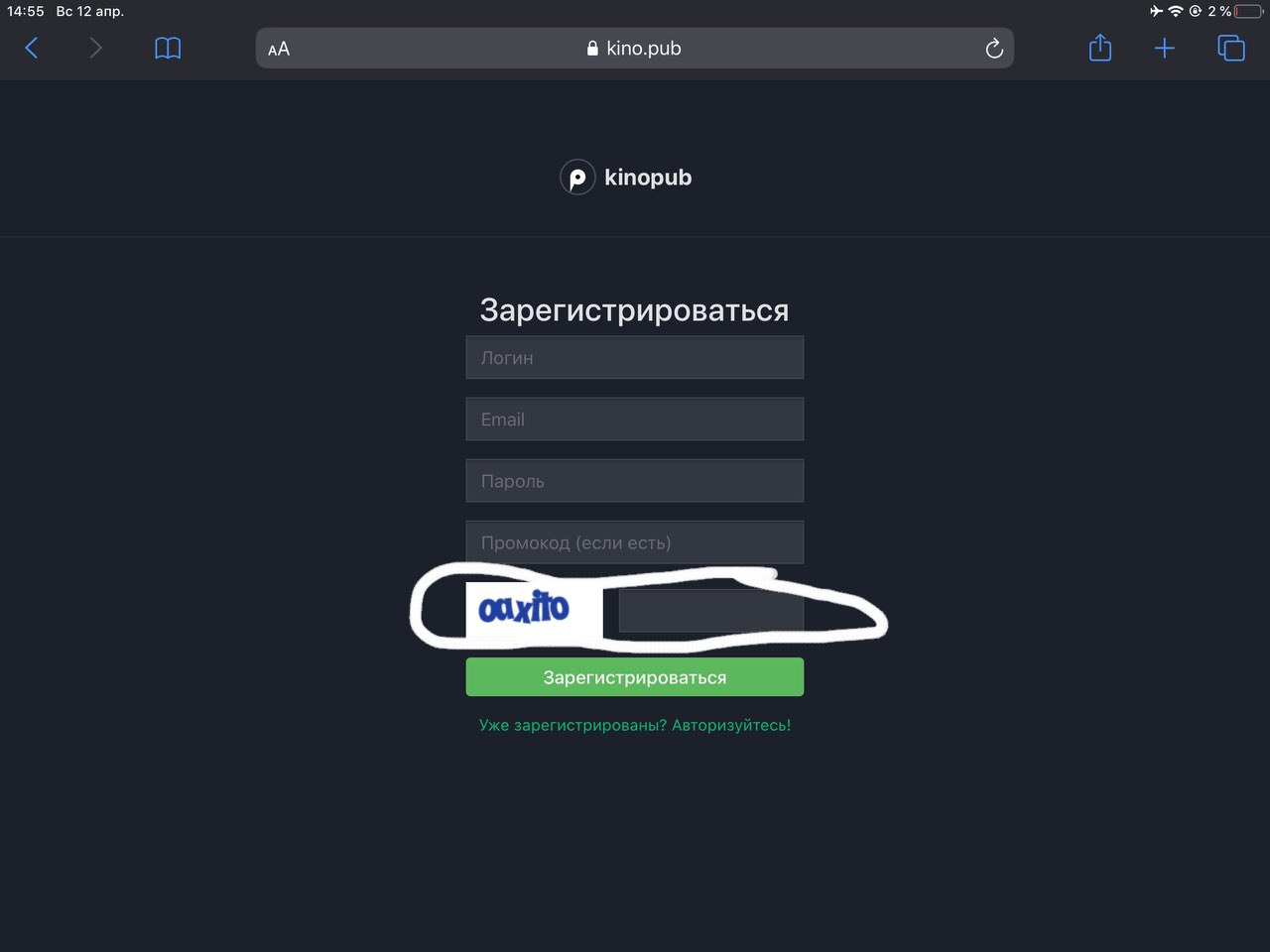Select the kino.pub address bar
Viewport: 1270px width, 952px height.
click(635, 49)
